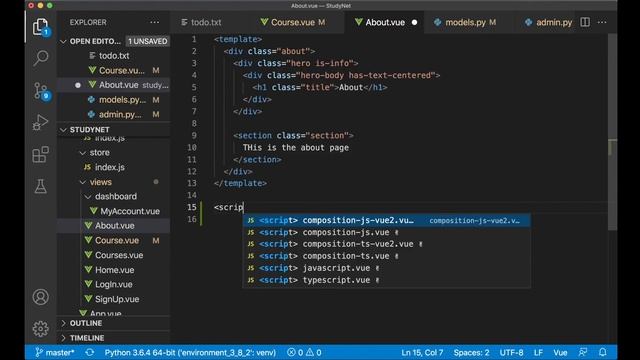
Task: Change Vue language mode
Action: pos(560,352)
